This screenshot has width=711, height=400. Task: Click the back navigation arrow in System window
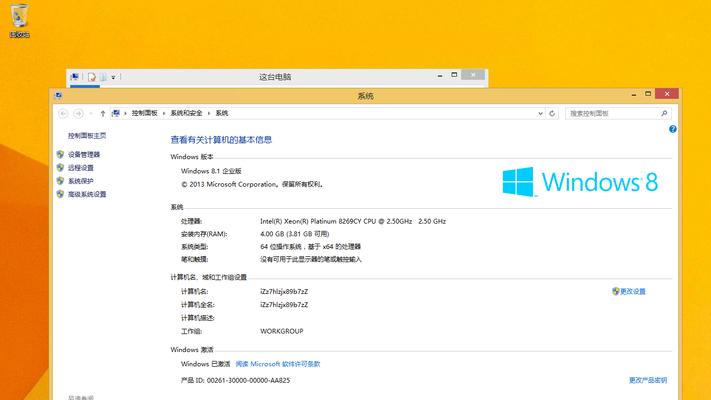[63, 113]
